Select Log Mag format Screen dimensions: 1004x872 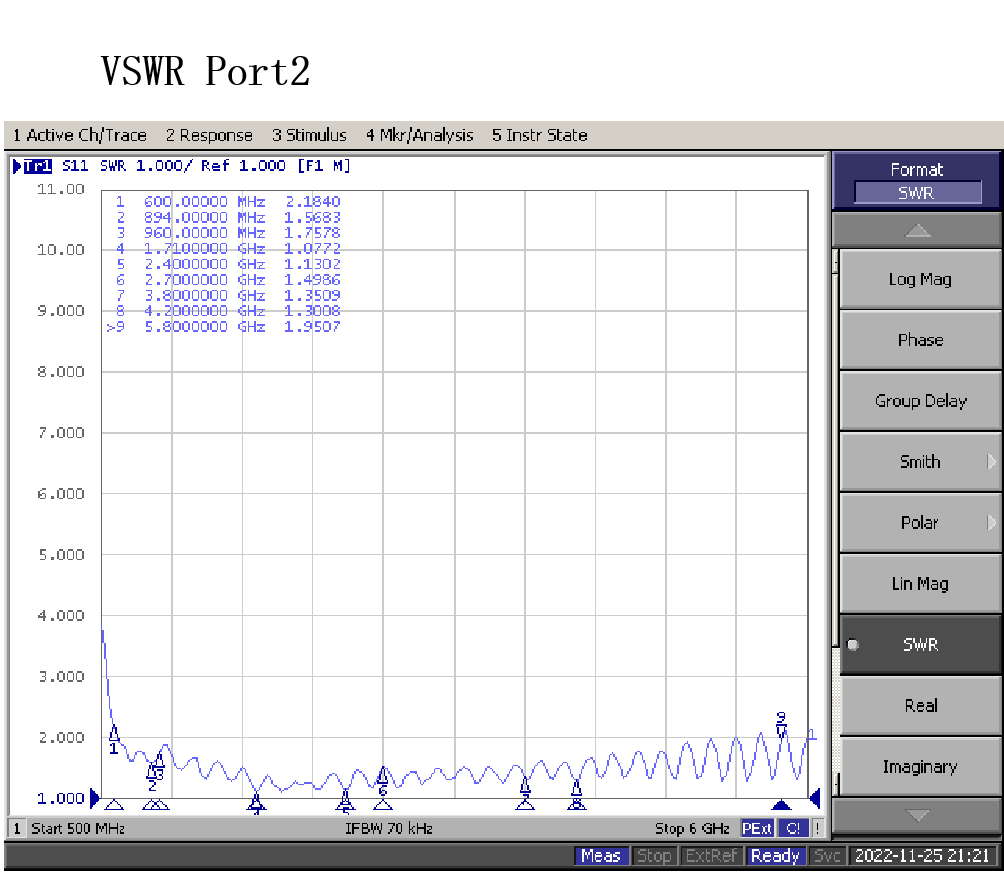pyautogui.click(x=919, y=279)
